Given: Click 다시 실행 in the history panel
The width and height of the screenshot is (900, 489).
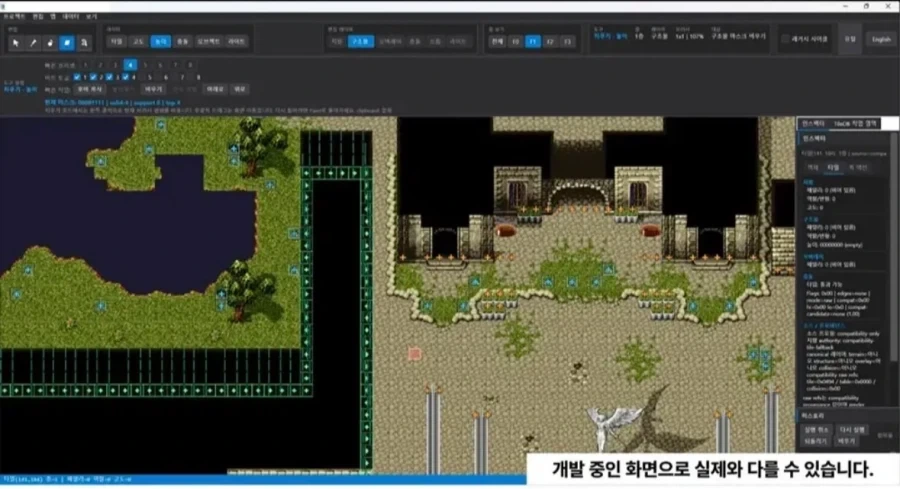Looking at the screenshot, I should [x=852, y=429].
